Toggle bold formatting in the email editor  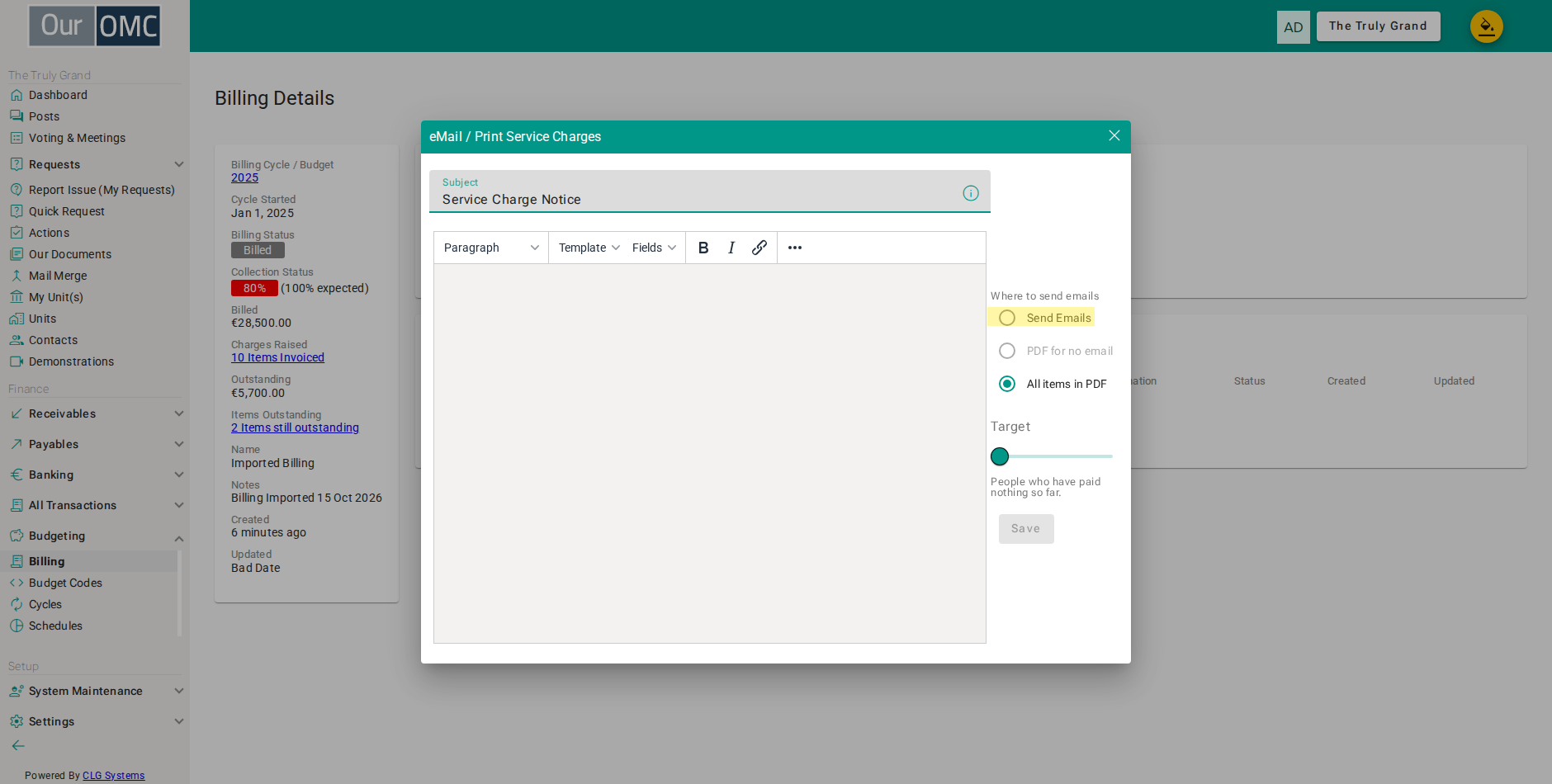coord(703,248)
